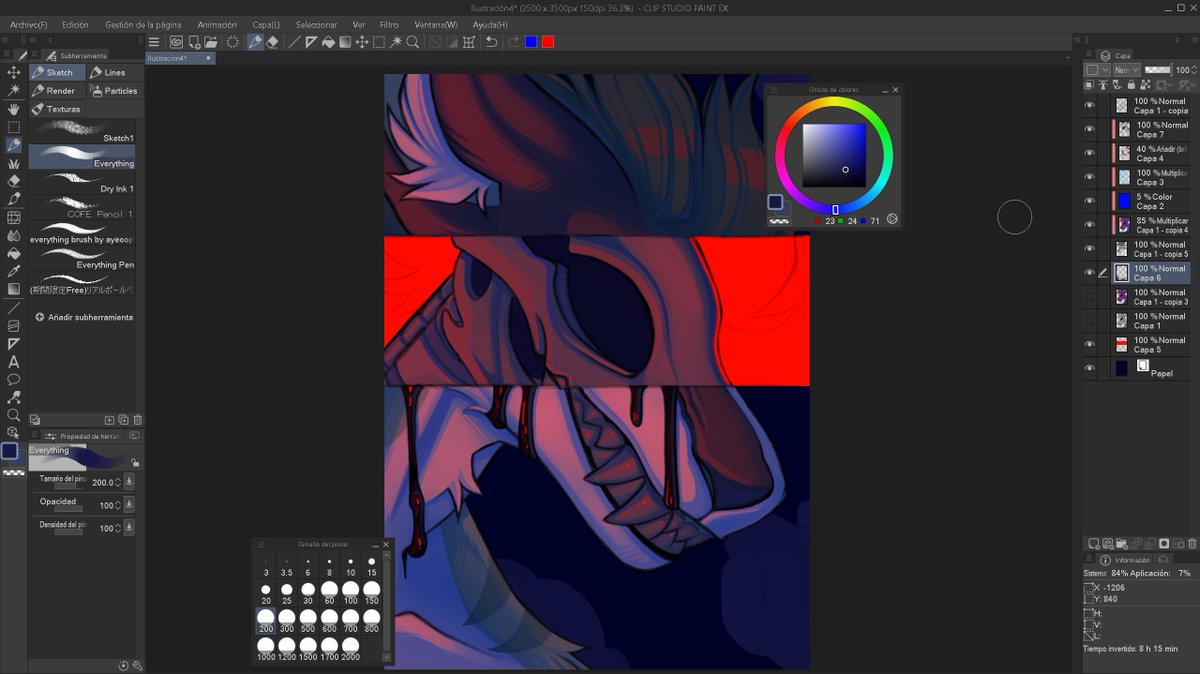Open brush size dynamics button beside 200.0

pos(130,482)
